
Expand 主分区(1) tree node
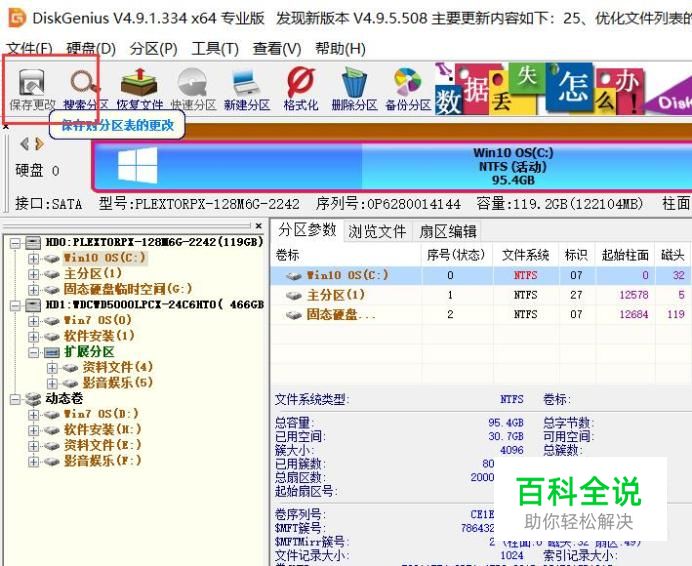point(34,274)
